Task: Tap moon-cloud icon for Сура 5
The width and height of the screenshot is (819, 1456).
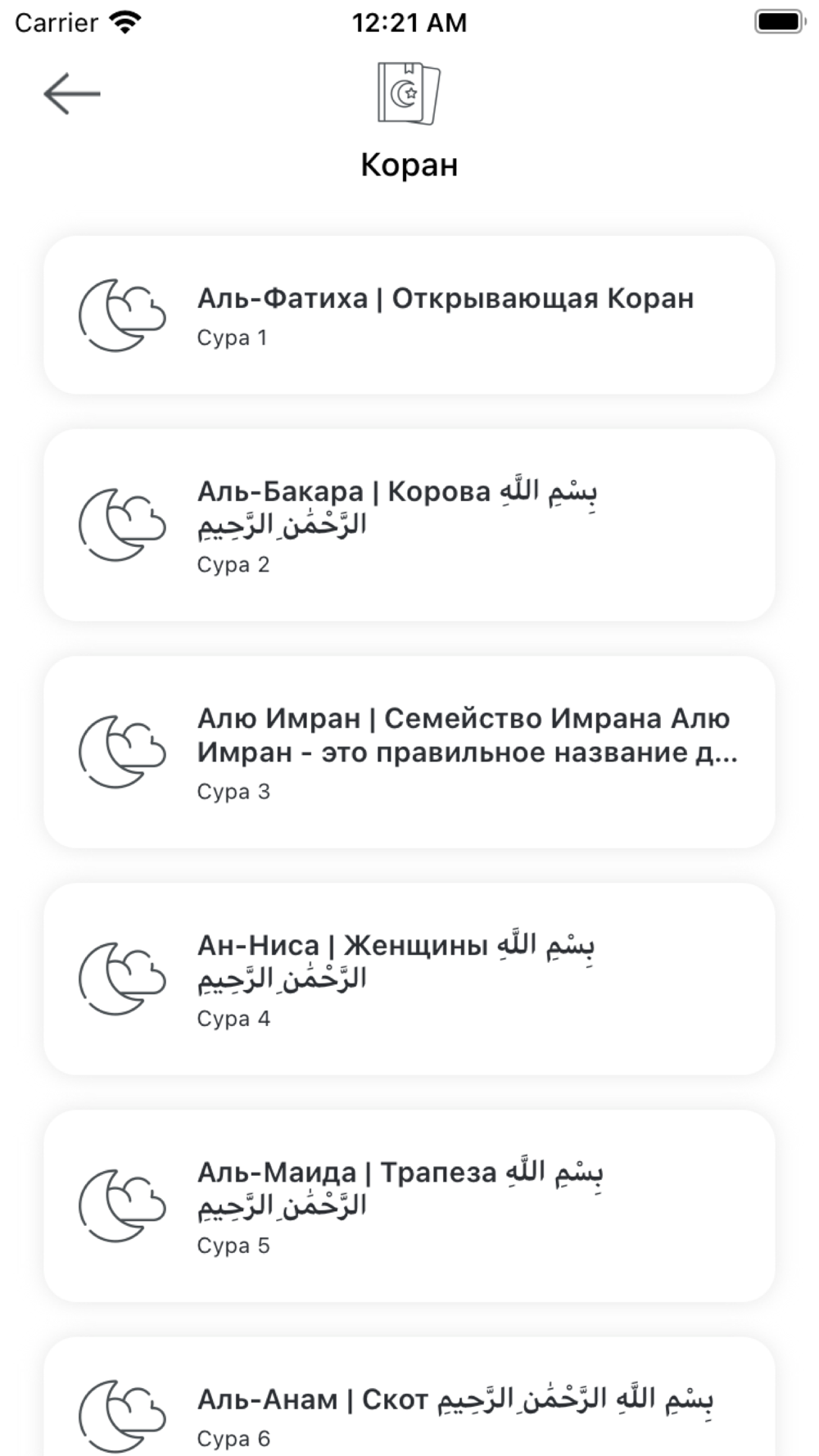Action: (123, 1205)
